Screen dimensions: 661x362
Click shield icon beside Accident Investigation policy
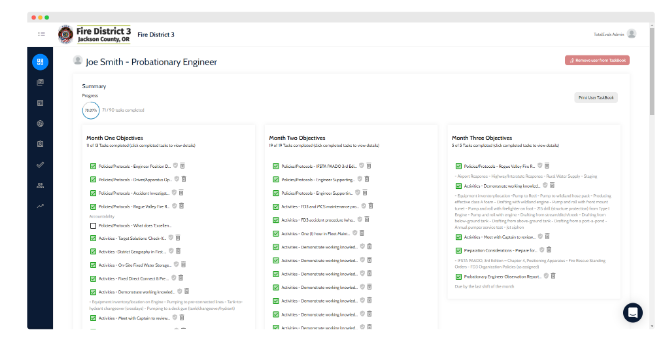(174, 193)
